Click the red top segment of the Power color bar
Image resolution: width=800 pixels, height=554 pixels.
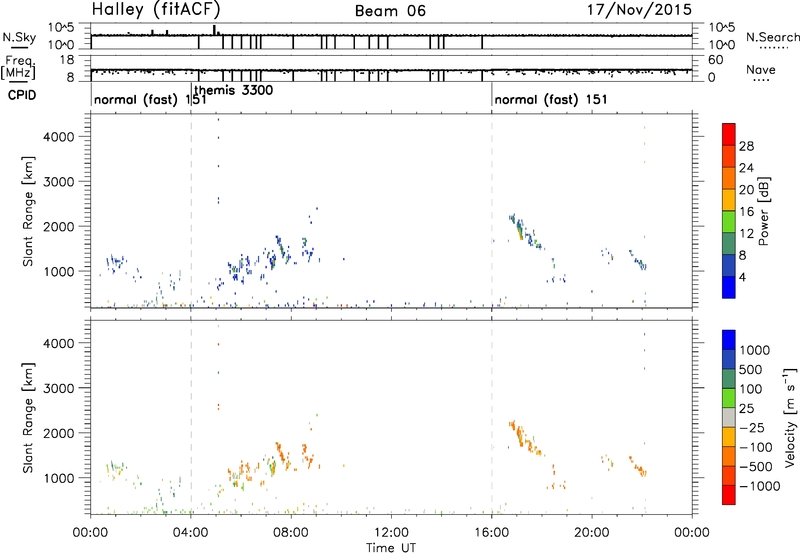[729, 134]
